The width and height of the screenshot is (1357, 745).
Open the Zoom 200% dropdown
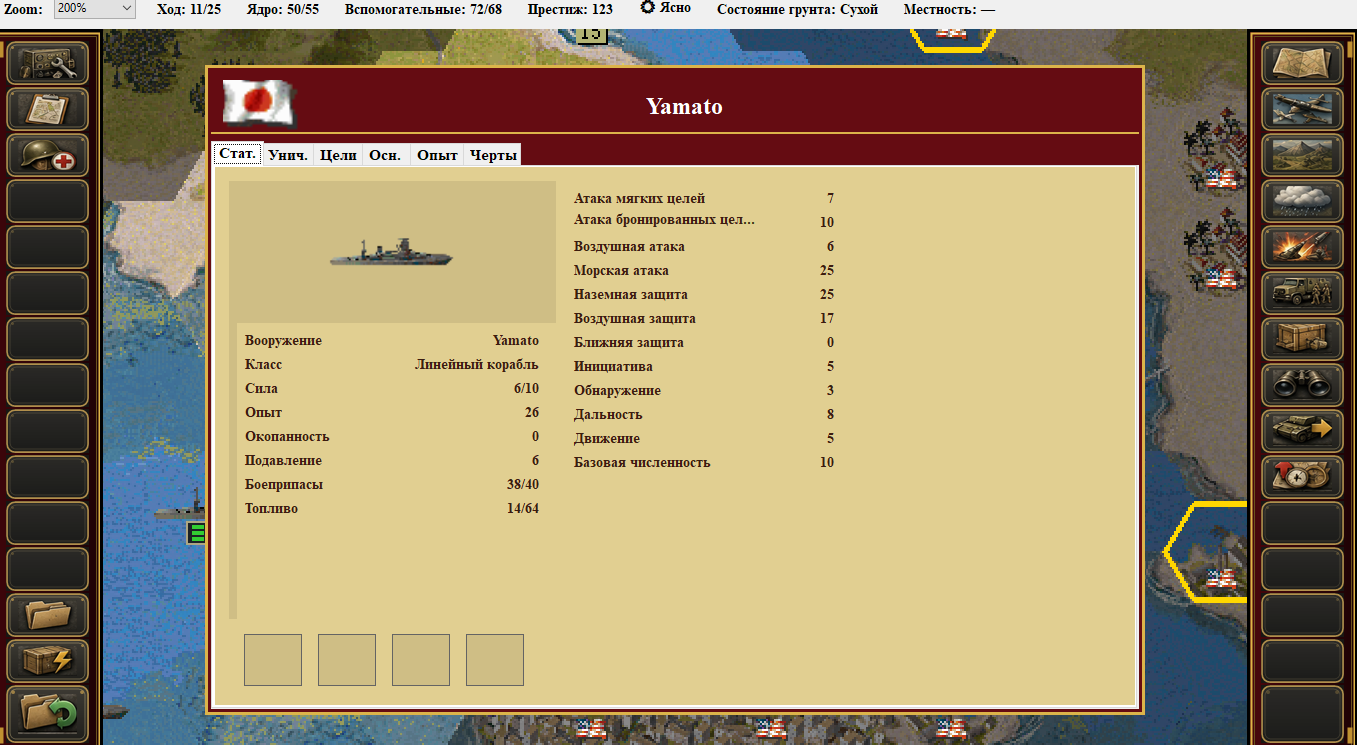(x=94, y=9)
